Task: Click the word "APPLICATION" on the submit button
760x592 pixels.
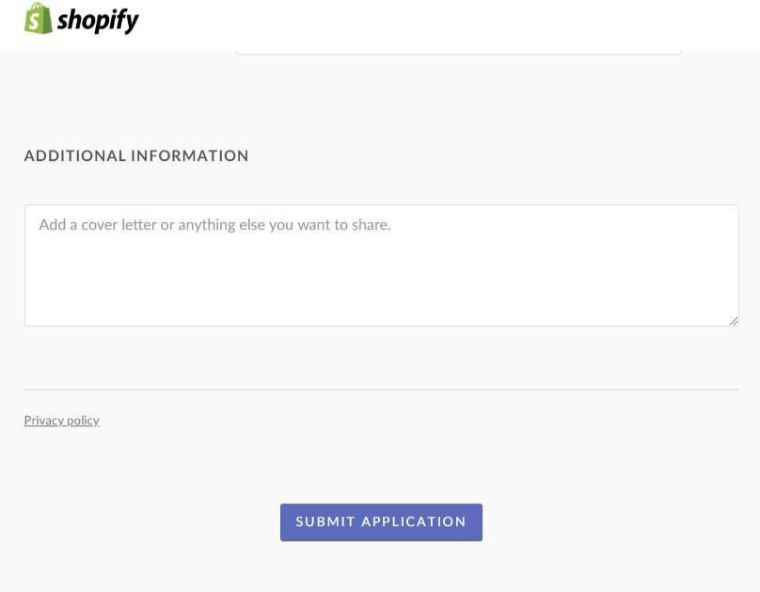Action: coord(413,522)
